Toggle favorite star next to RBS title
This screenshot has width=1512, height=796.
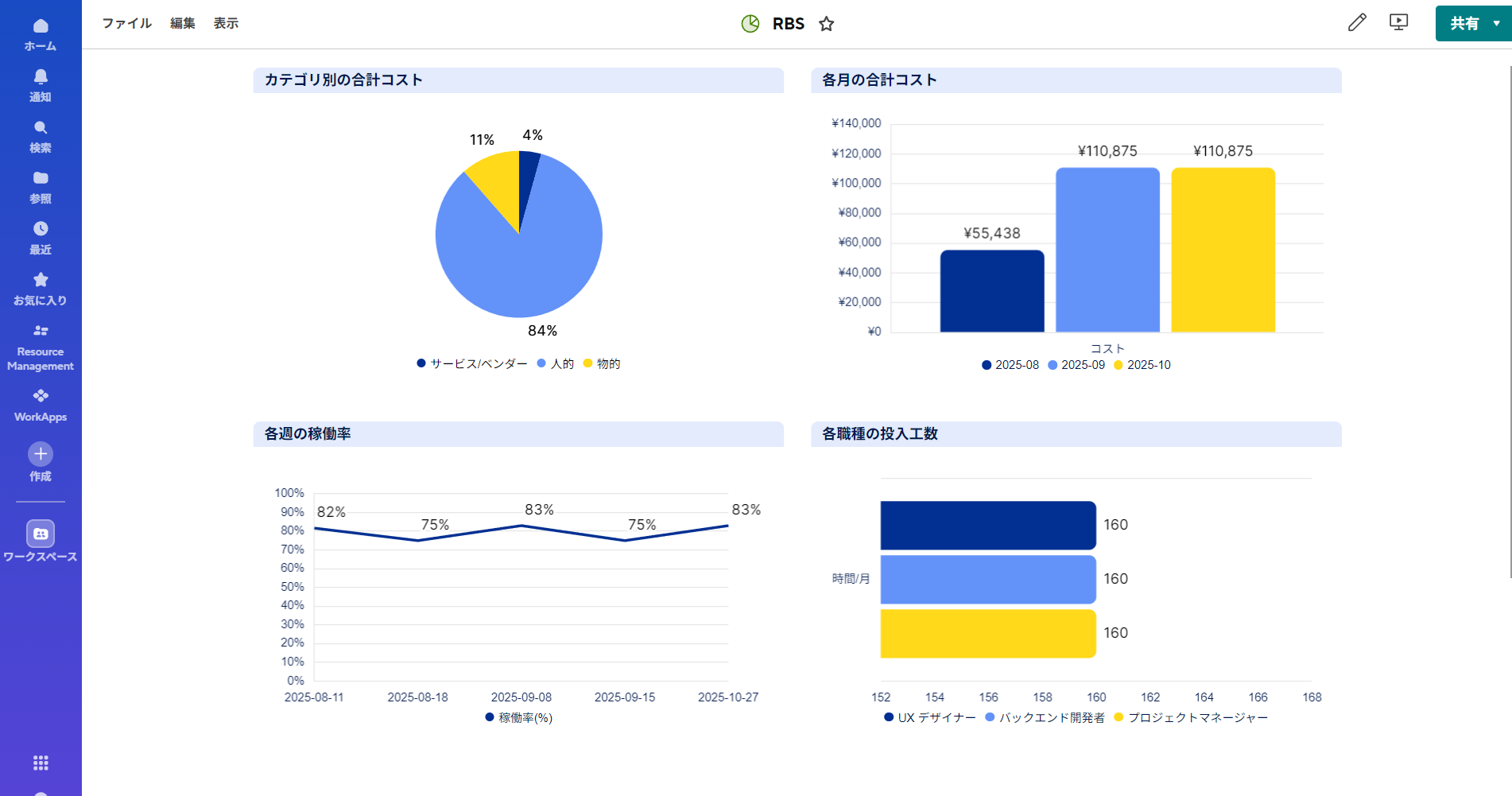pos(827,24)
